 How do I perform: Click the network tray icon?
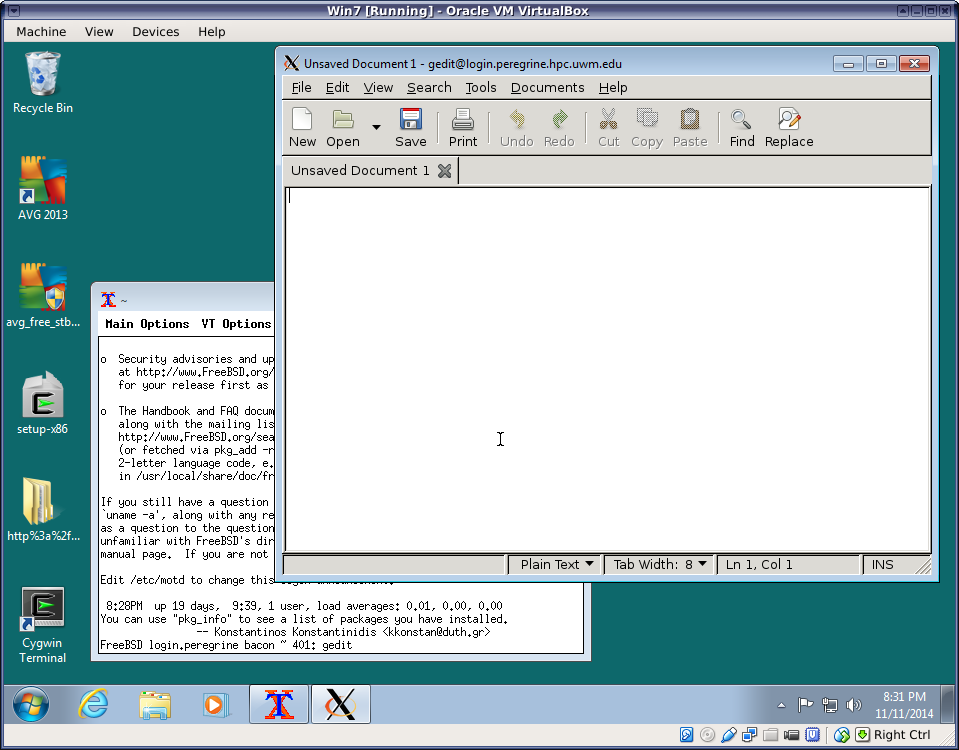(829, 705)
